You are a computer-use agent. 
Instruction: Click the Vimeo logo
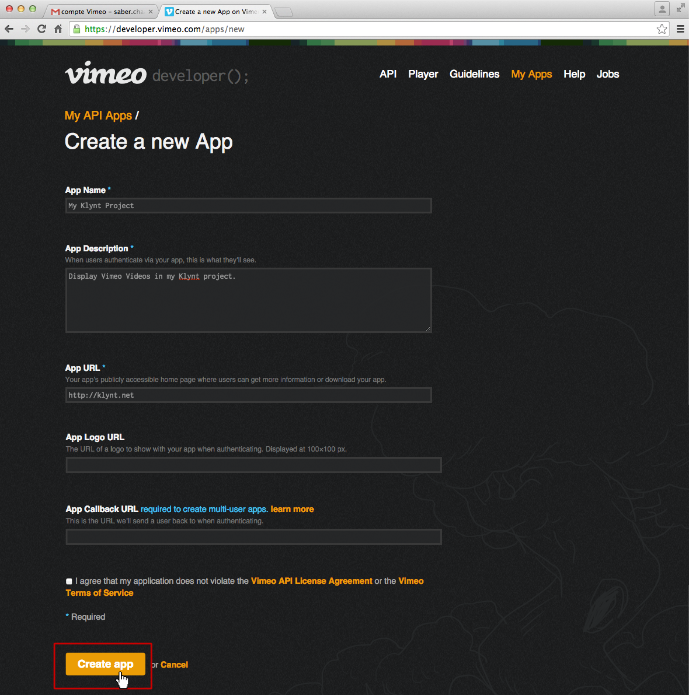[x=106, y=74]
